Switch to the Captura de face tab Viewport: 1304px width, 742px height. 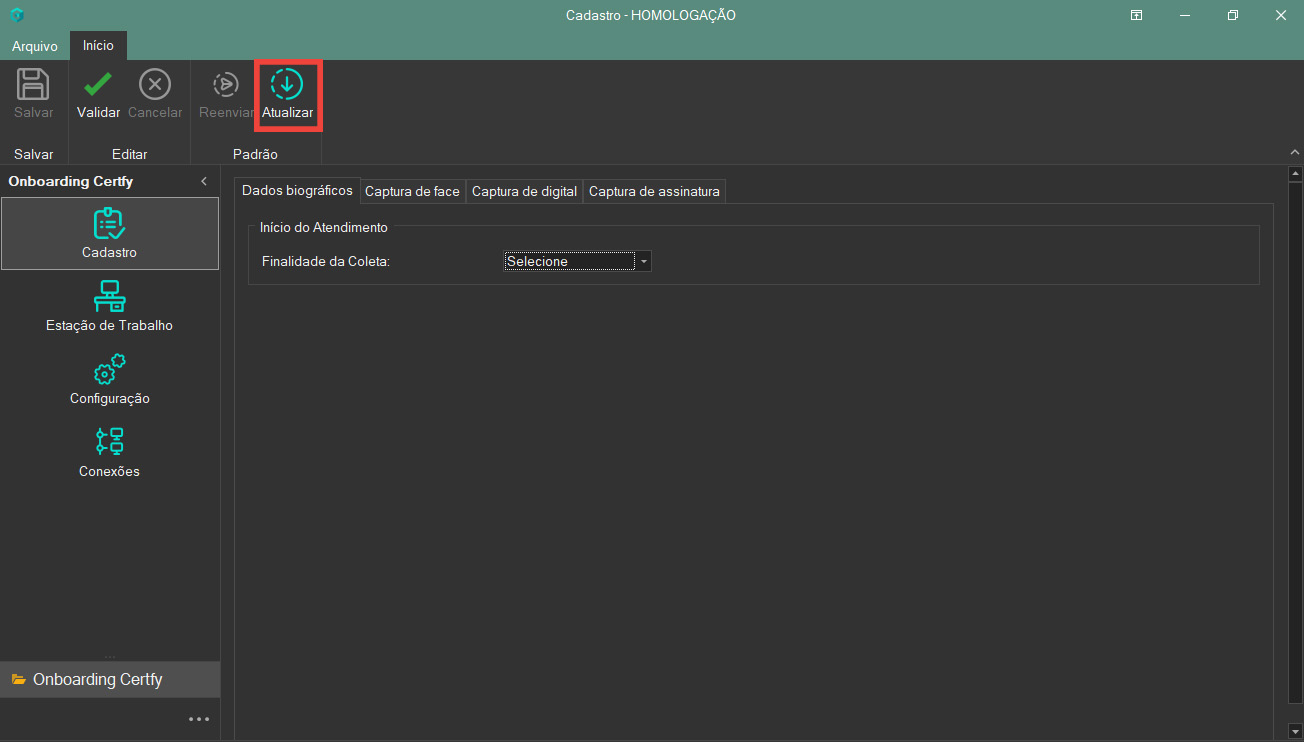(x=412, y=191)
